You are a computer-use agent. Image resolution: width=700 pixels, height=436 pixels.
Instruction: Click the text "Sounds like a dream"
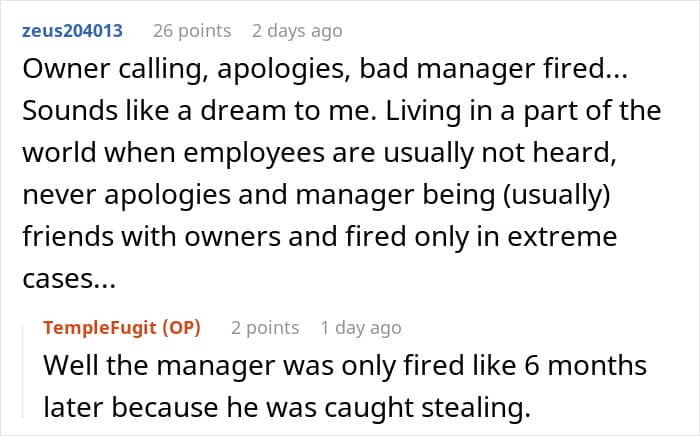point(154,111)
